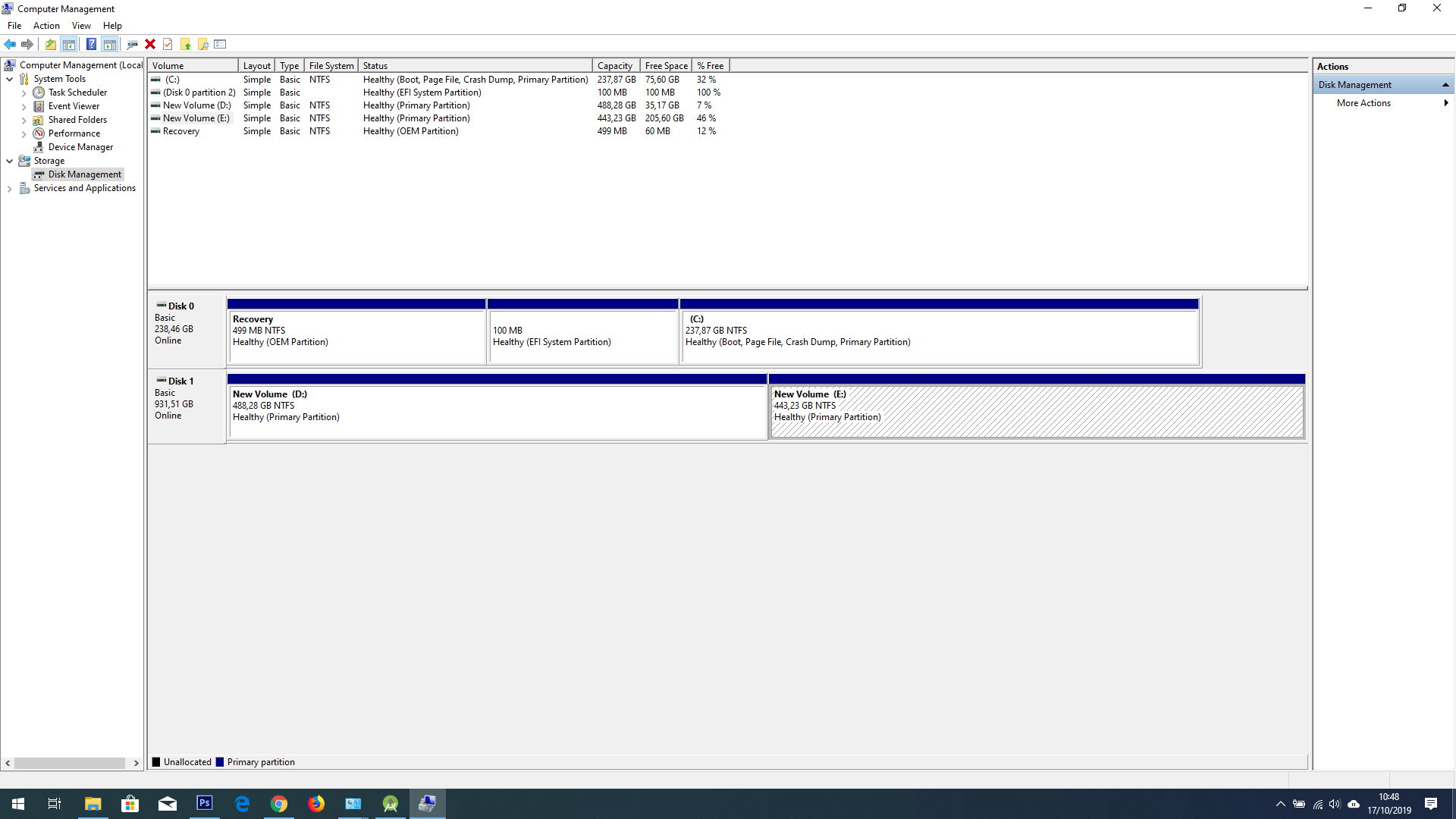1456x819 pixels.
Task: Expand the Services and Applications item
Action: tap(10, 188)
